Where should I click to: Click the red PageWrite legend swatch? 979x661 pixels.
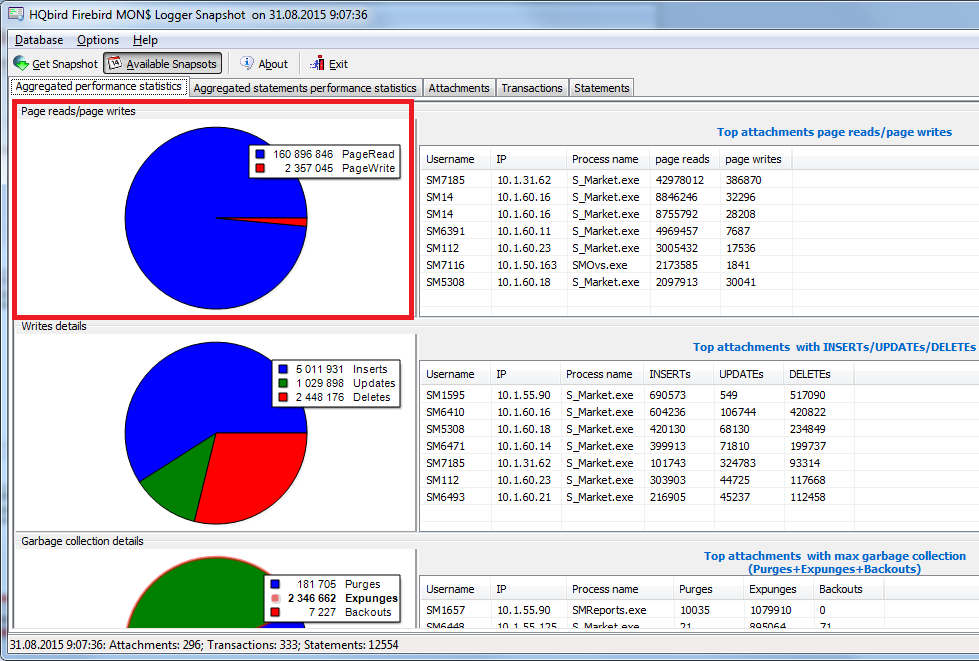[260, 169]
